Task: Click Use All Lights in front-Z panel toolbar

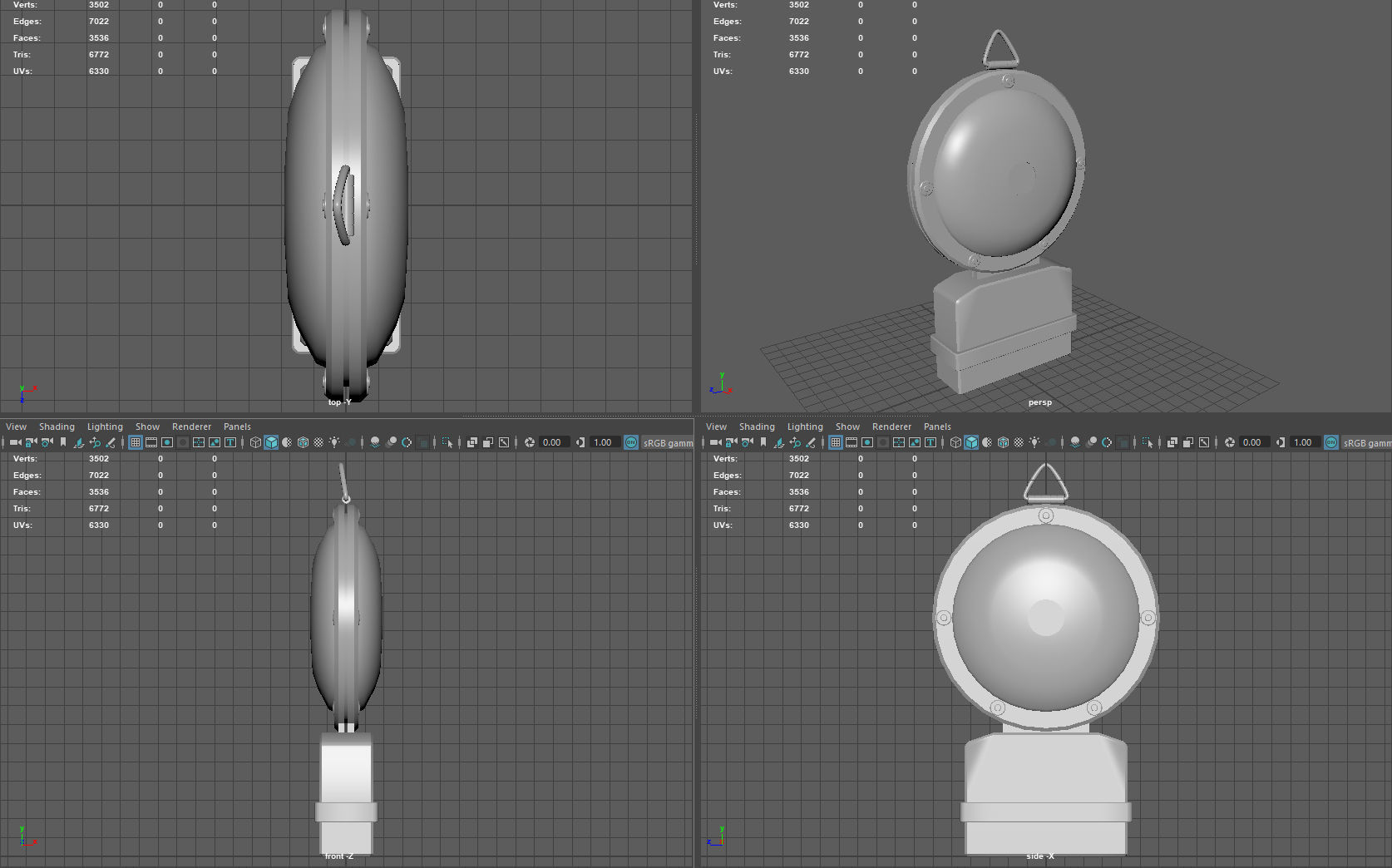Action: [334, 442]
